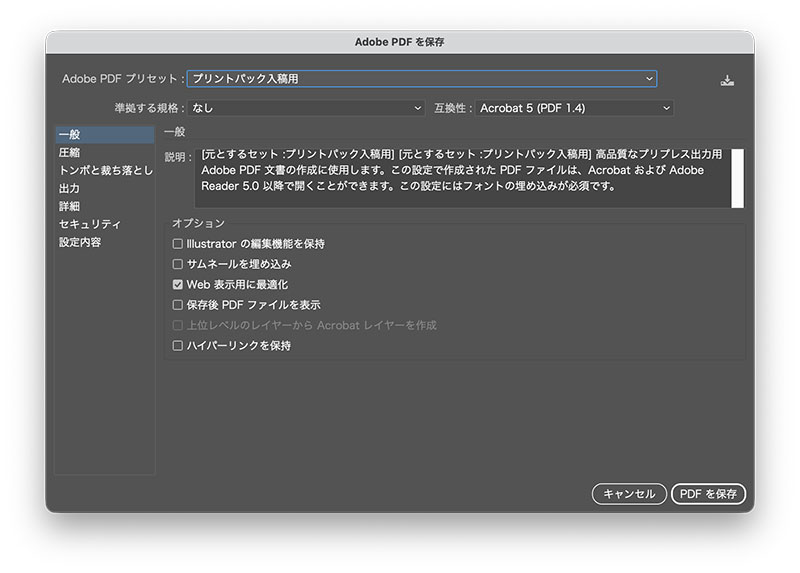
Task: Open the セキュリティ settings
Action: click(89, 224)
